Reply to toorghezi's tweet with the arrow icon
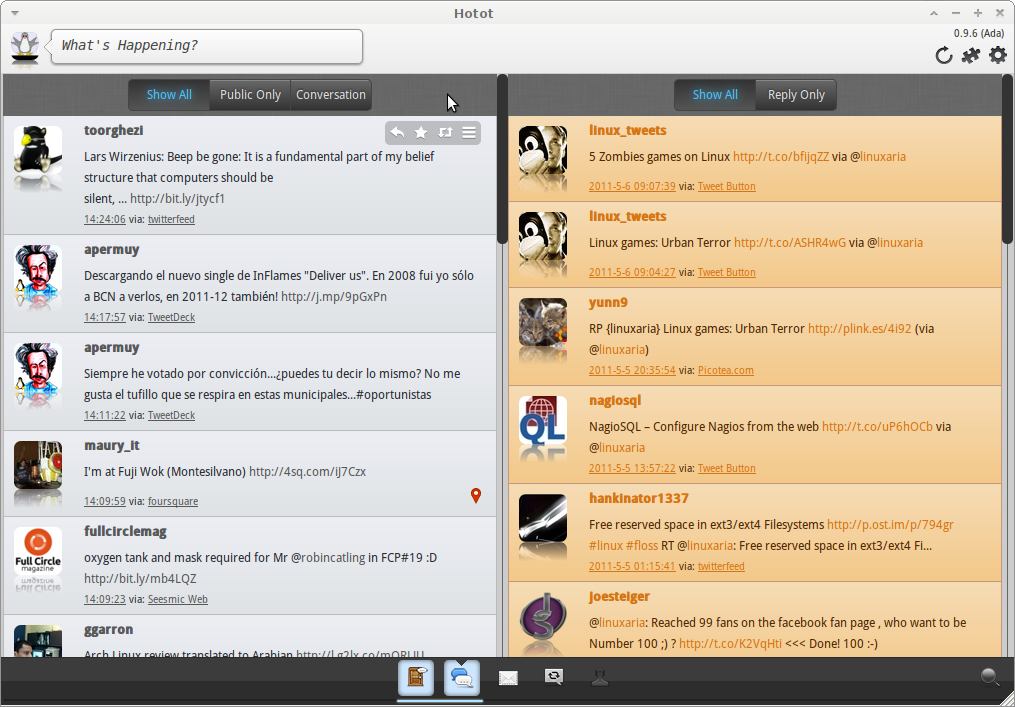Image resolution: width=1015 pixels, height=707 pixels. tap(397, 133)
